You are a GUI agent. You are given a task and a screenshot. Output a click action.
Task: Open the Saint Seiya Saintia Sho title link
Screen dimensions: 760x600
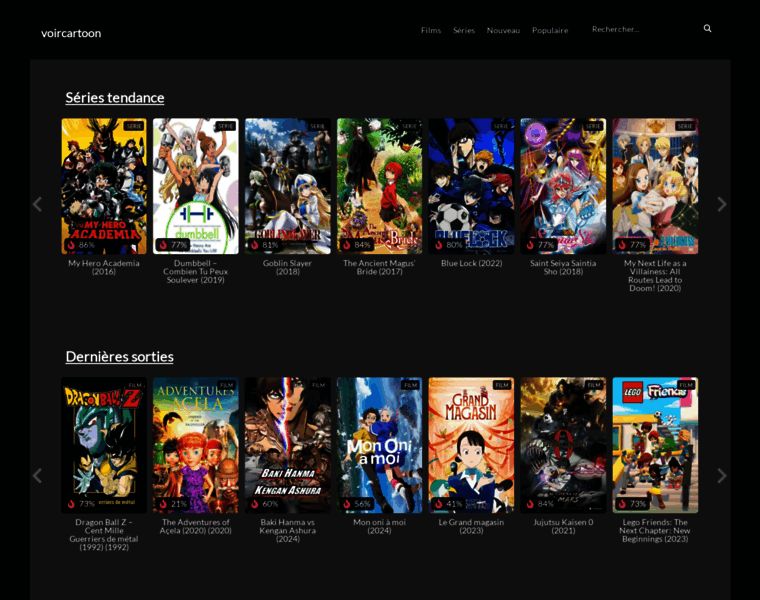pyautogui.click(x=563, y=267)
